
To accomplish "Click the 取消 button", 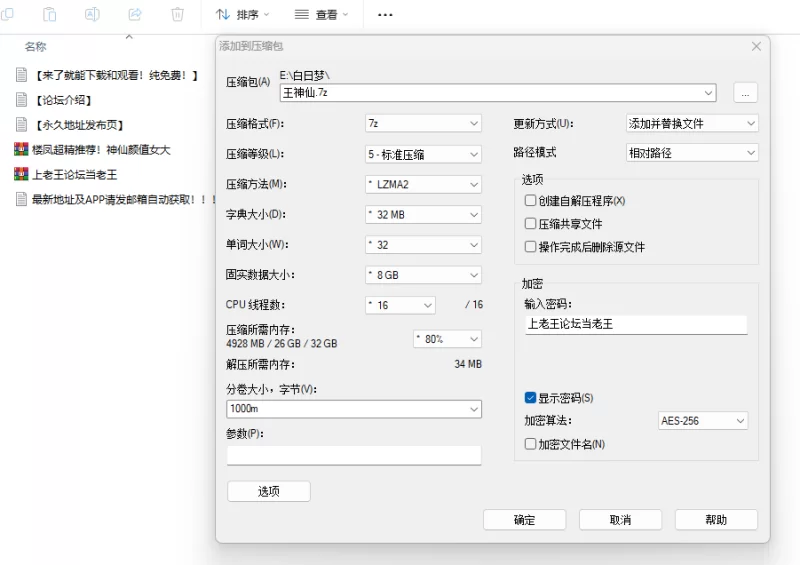I will click(620, 520).
